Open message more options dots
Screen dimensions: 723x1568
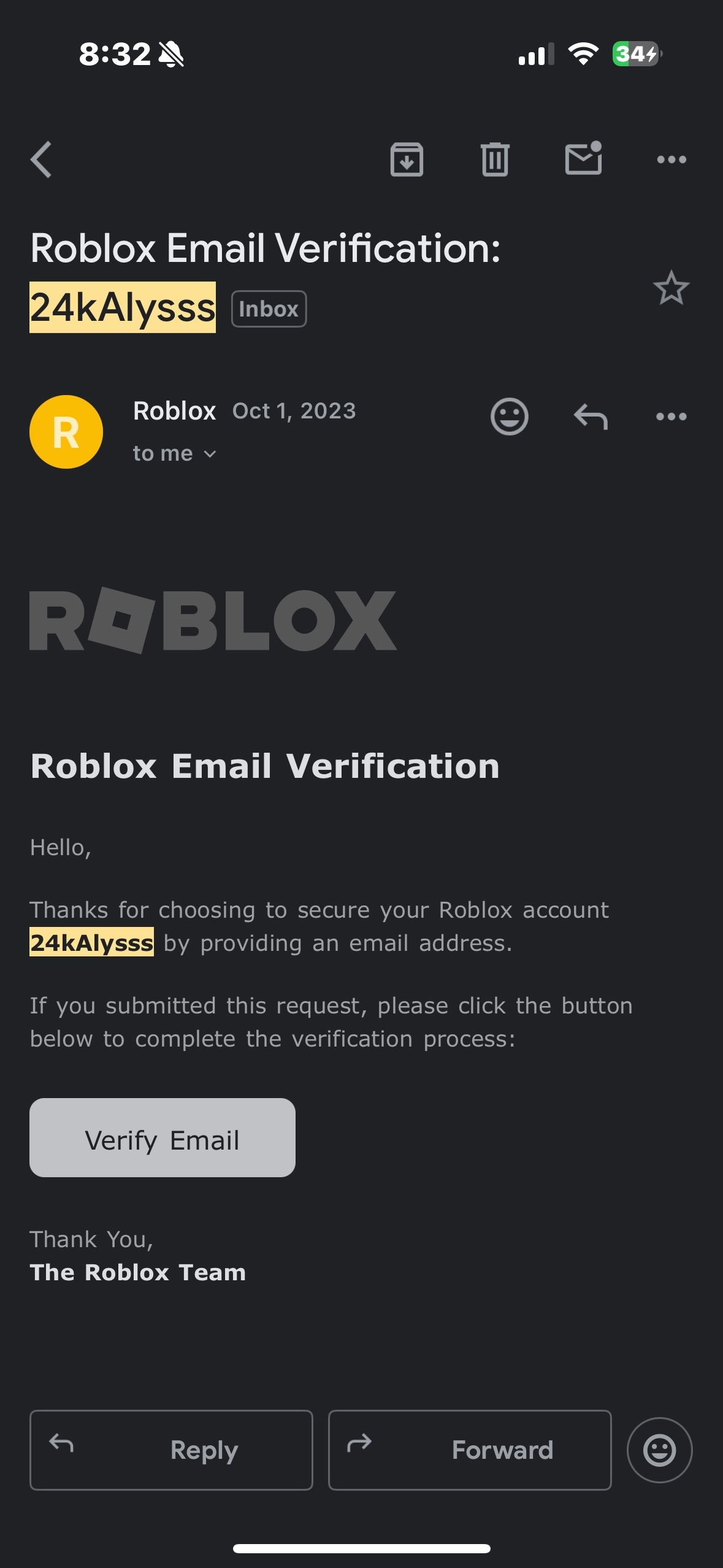point(671,417)
